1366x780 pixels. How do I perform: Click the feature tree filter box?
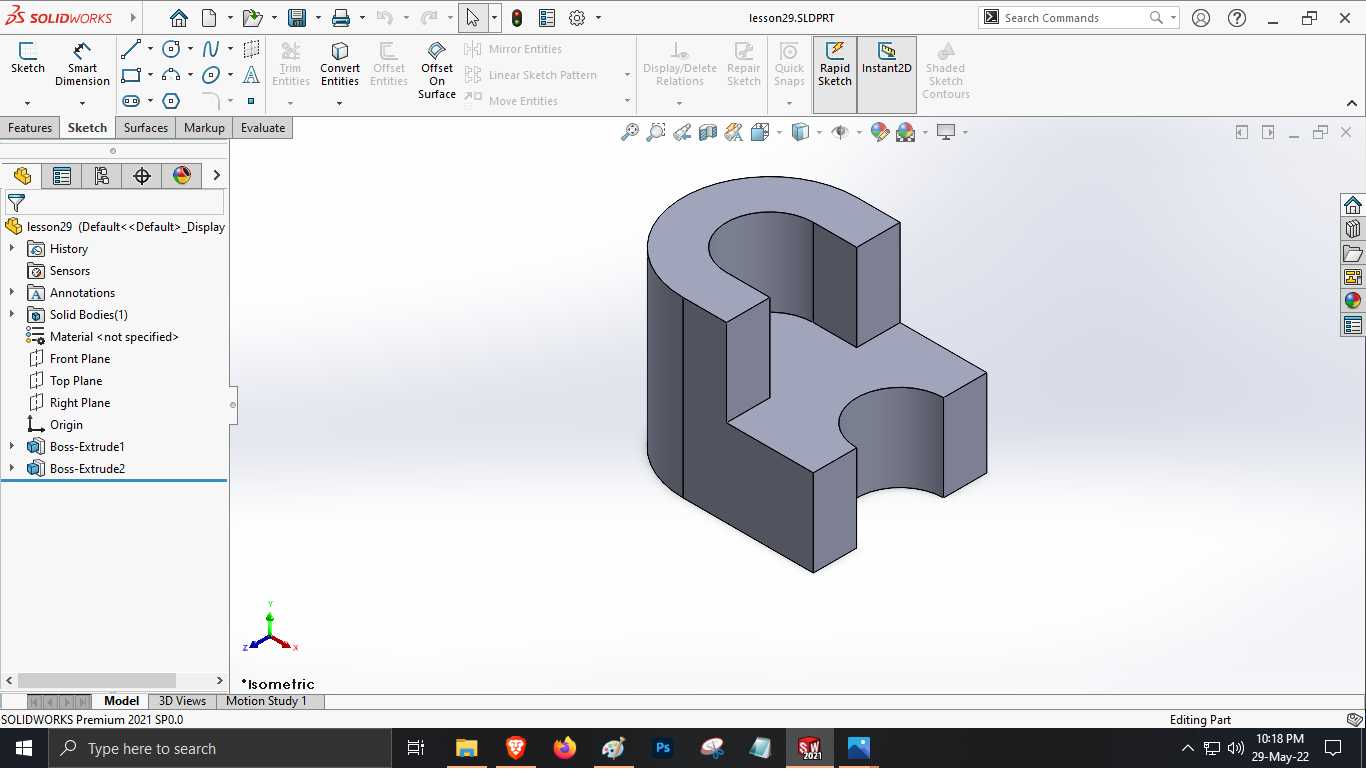115,203
